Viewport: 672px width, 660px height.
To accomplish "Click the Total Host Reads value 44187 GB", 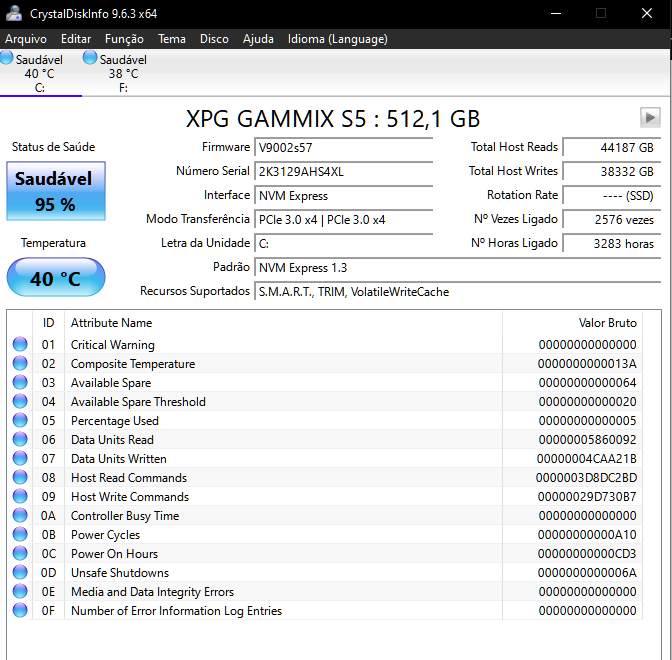I will click(611, 147).
